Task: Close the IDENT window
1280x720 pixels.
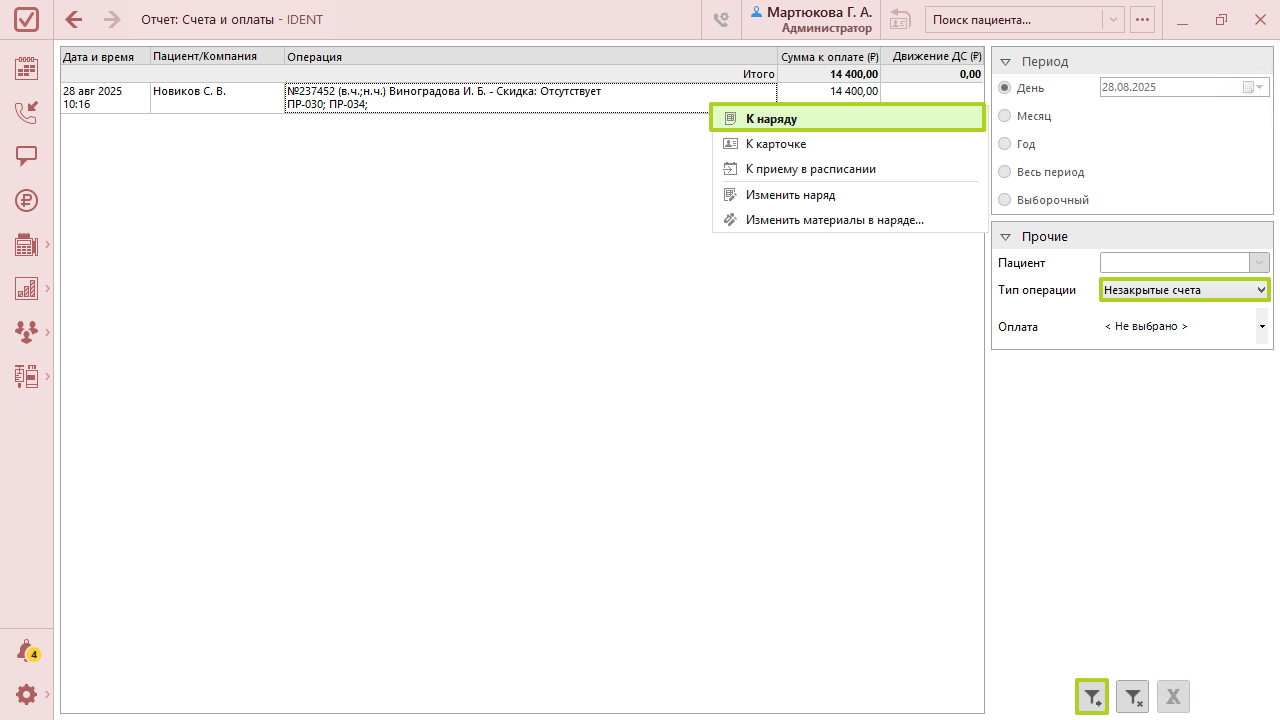Action: [x=1259, y=20]
